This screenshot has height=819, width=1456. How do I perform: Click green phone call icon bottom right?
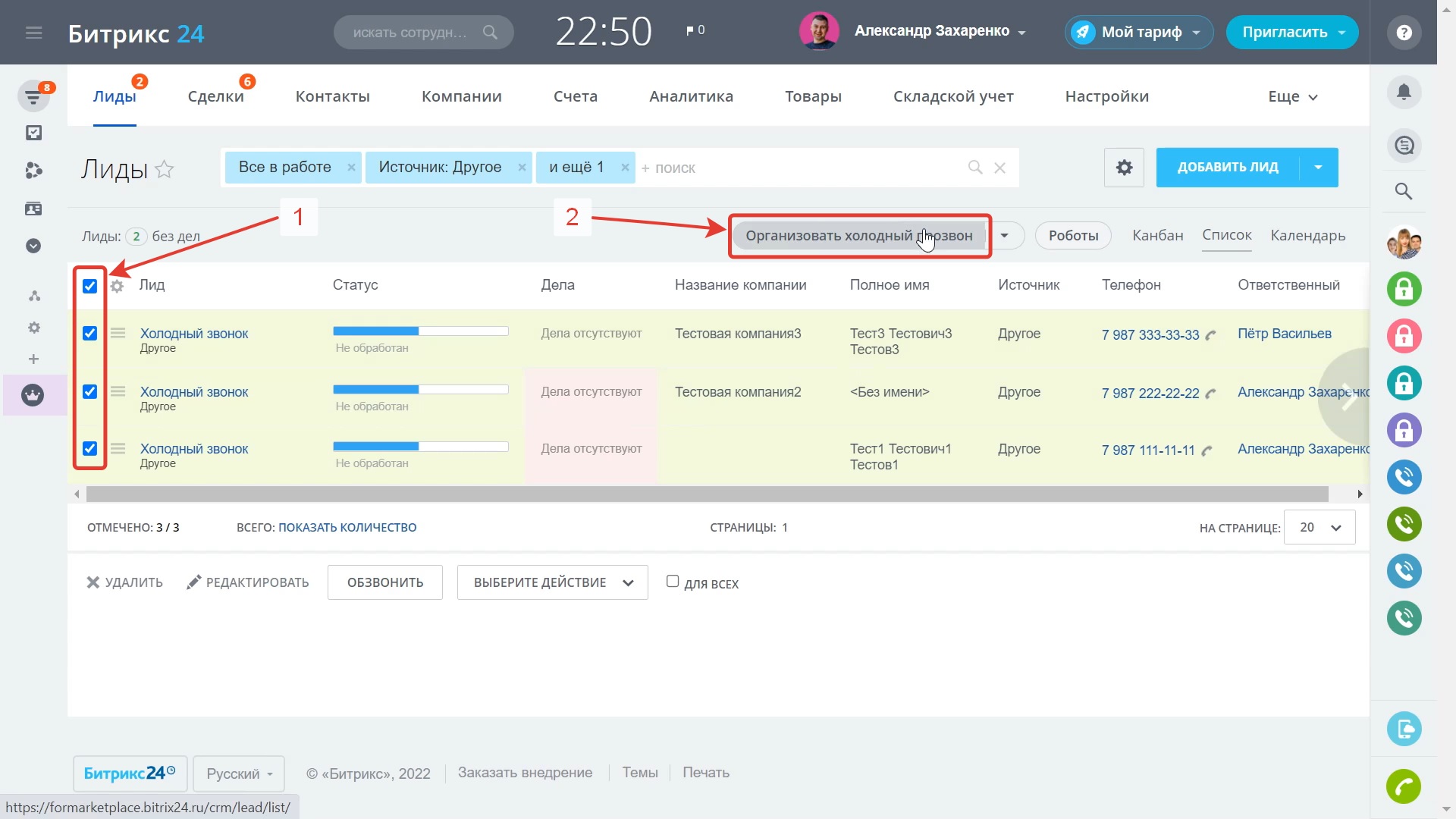coord(1404,786)
